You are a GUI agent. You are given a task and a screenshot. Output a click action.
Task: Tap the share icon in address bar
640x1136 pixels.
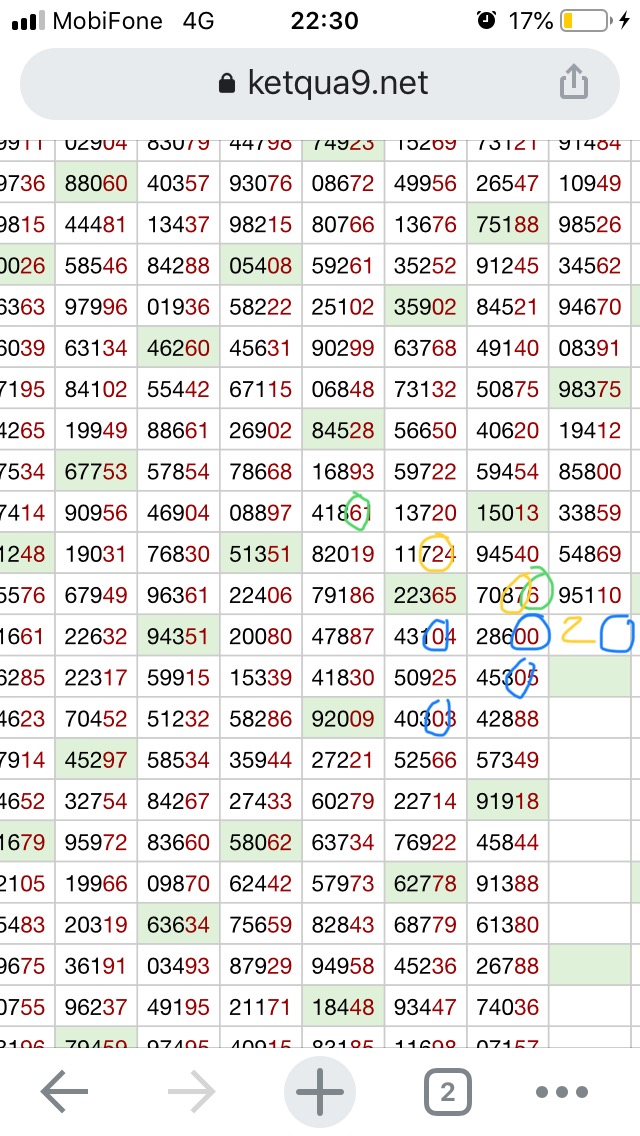573,82
